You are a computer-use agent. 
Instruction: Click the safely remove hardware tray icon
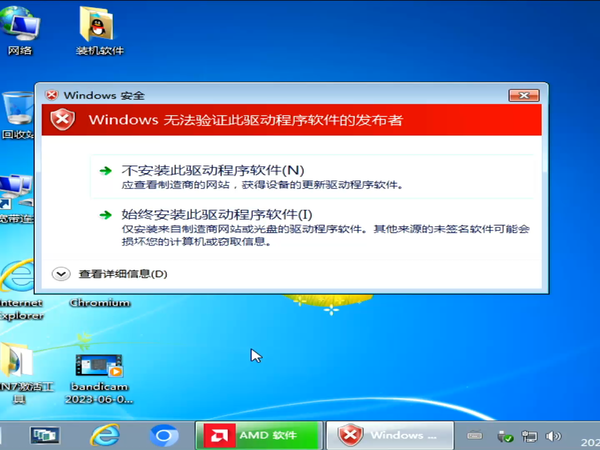pyautogui.click(x=505, y=436)
